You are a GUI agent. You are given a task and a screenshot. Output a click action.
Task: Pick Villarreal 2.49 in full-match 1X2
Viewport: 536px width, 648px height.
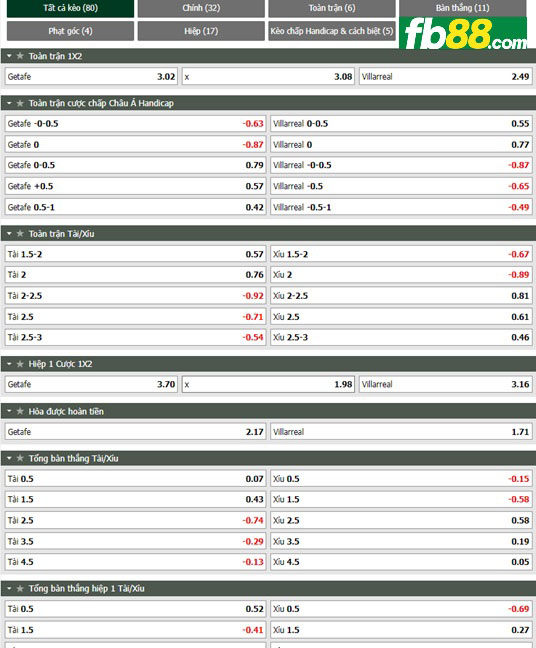445,76
